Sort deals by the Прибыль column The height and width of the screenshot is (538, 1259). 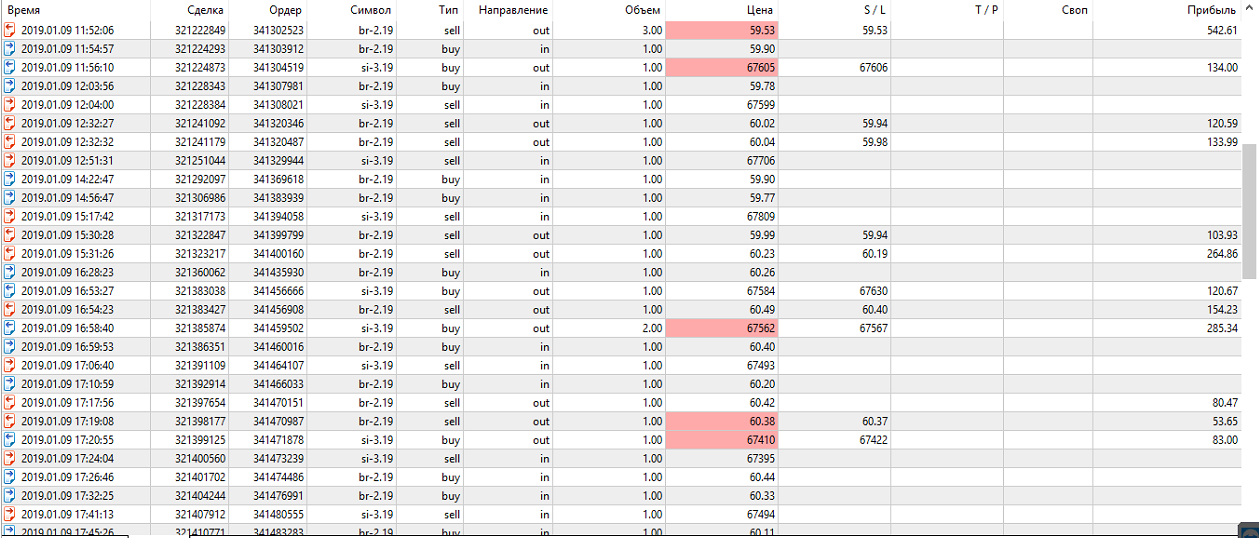point(1214,10)
